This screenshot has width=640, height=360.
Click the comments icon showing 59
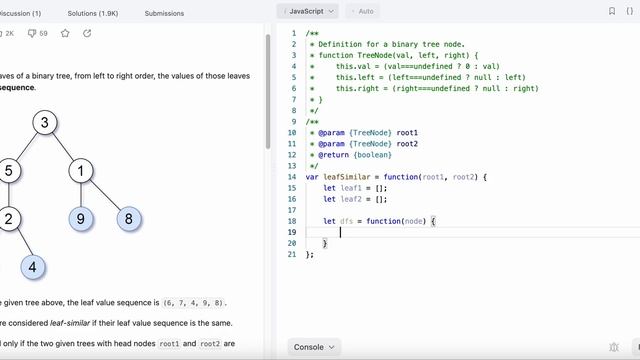pyautogui.click(x=37, y=33)
